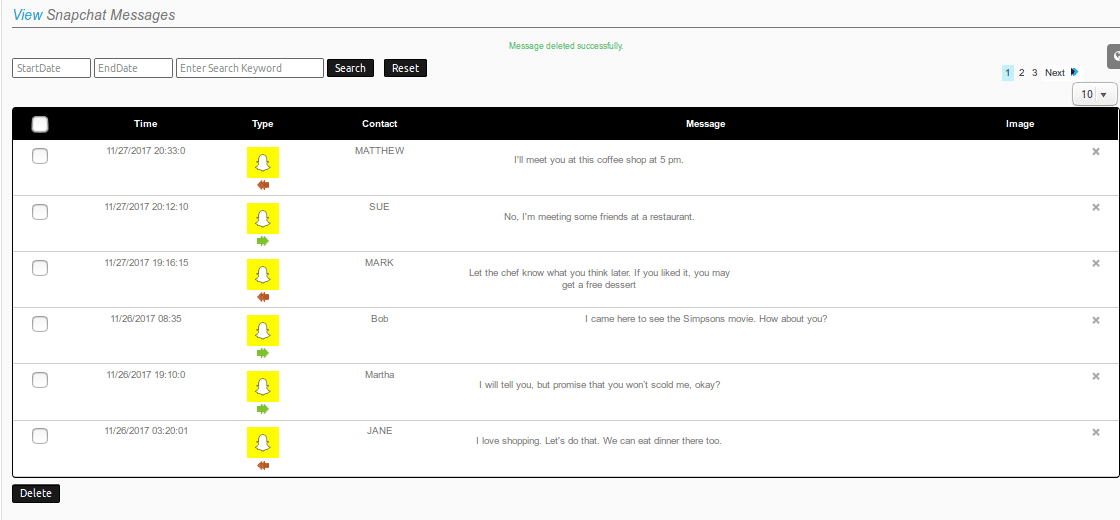Click the green outgoing arrow in Bob's row
Image resolution: width=1120 pixels, height=520 pixels.
263,353
